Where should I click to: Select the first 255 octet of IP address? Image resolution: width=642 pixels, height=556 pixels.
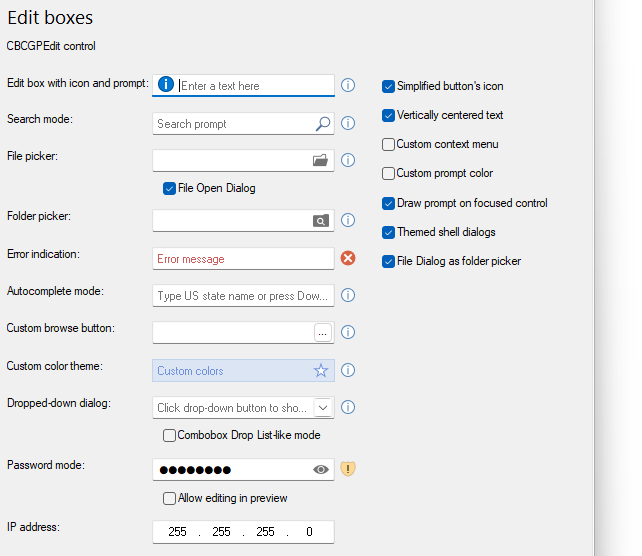point(177,532)
